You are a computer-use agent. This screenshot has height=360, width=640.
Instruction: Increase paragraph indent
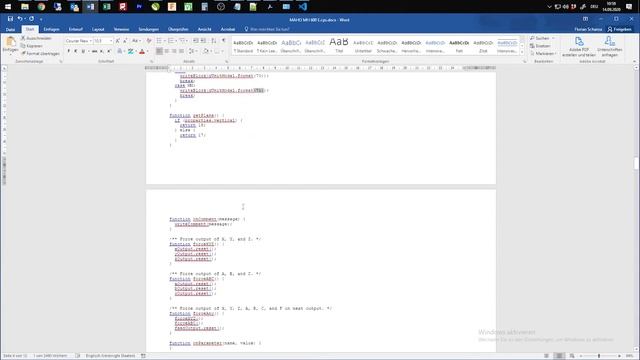click(203, 41)
